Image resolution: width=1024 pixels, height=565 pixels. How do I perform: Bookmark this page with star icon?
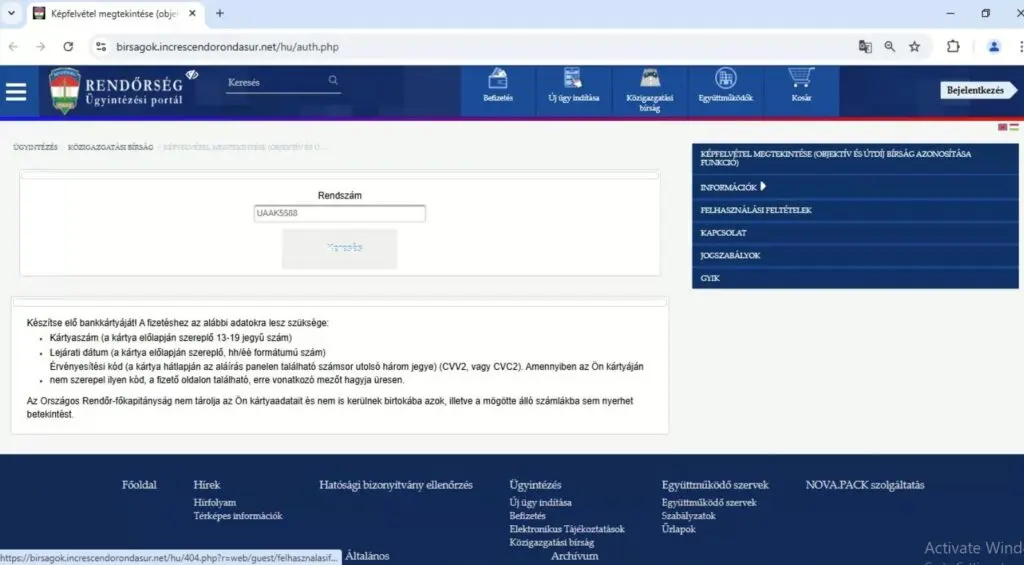click(x=914, y=47)
